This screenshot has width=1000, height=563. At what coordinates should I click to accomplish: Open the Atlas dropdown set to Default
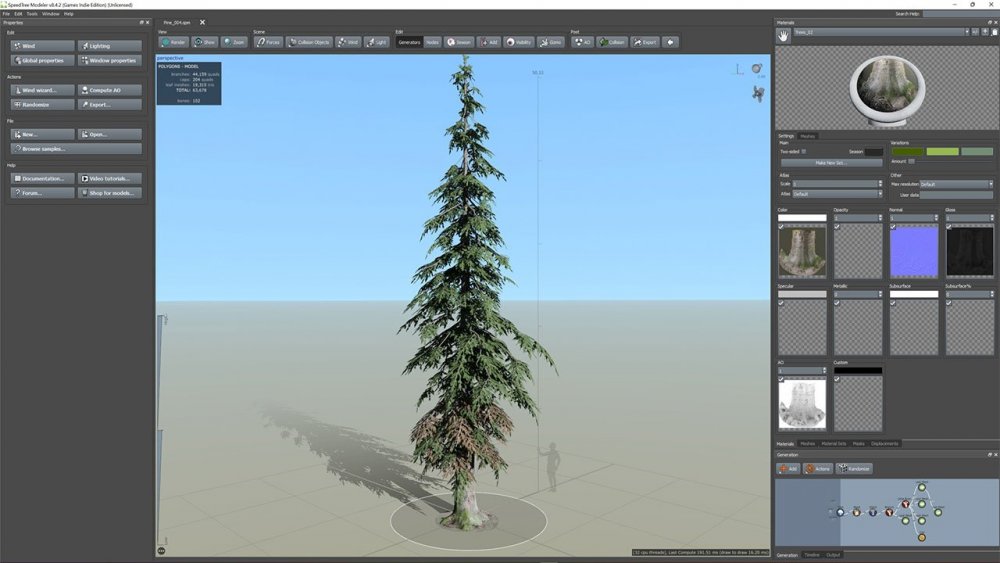pyautogui.click(x=837, y=194)
